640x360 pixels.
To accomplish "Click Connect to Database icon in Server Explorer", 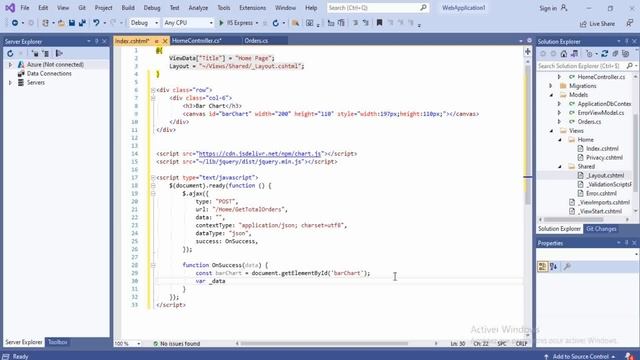I will (x=35, y=53).
